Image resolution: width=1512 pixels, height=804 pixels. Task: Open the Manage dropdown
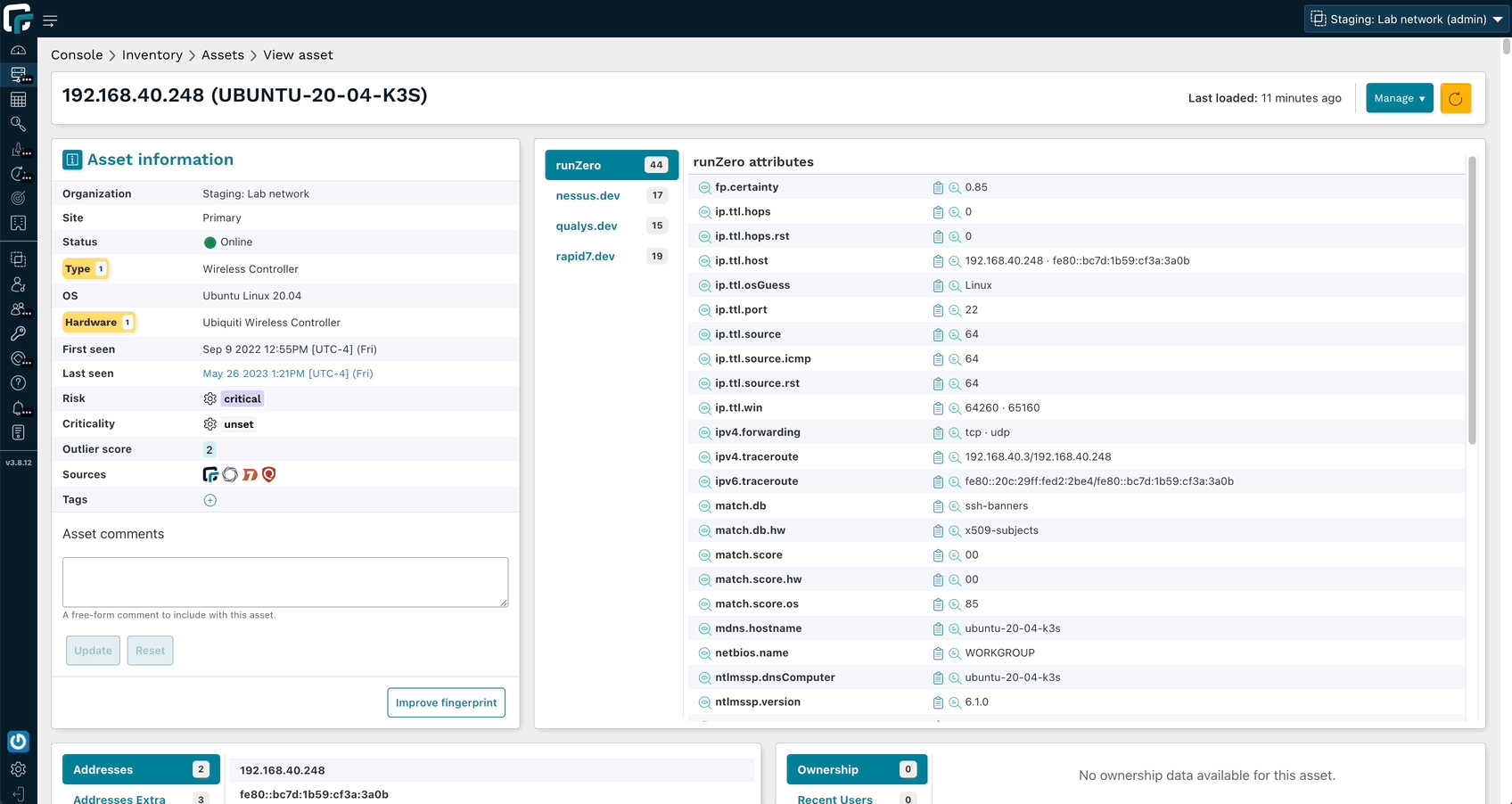[x=1399, y=98]
